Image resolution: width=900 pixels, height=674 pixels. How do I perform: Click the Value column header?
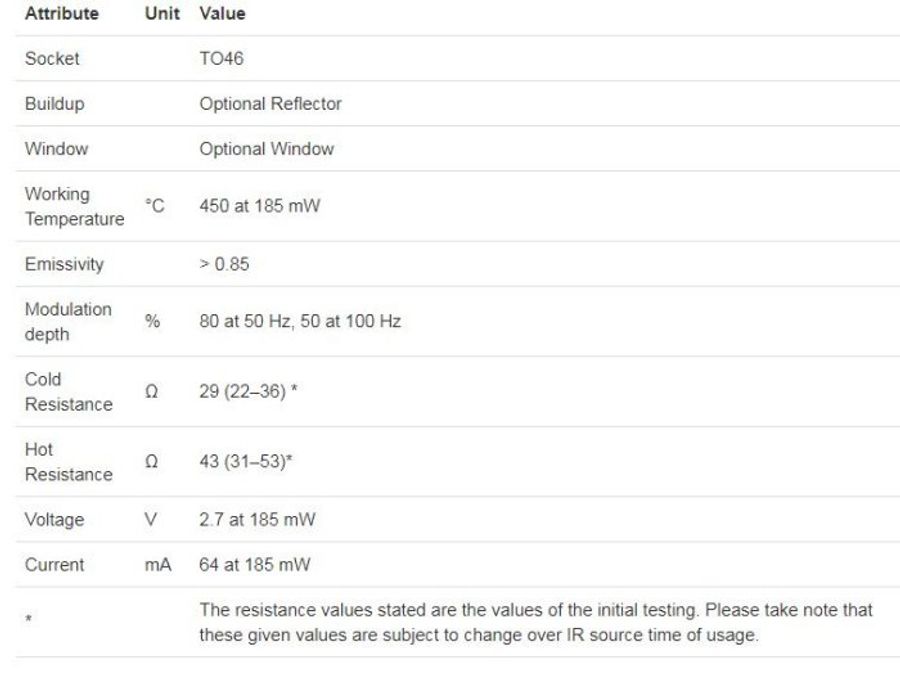click(x=222, y=14)
